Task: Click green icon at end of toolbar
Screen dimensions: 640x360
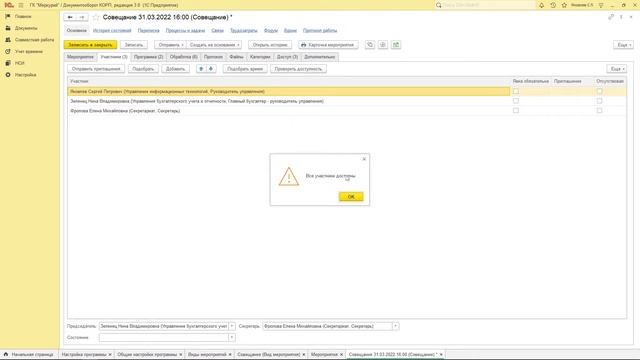Action: [x=396, y=45]
